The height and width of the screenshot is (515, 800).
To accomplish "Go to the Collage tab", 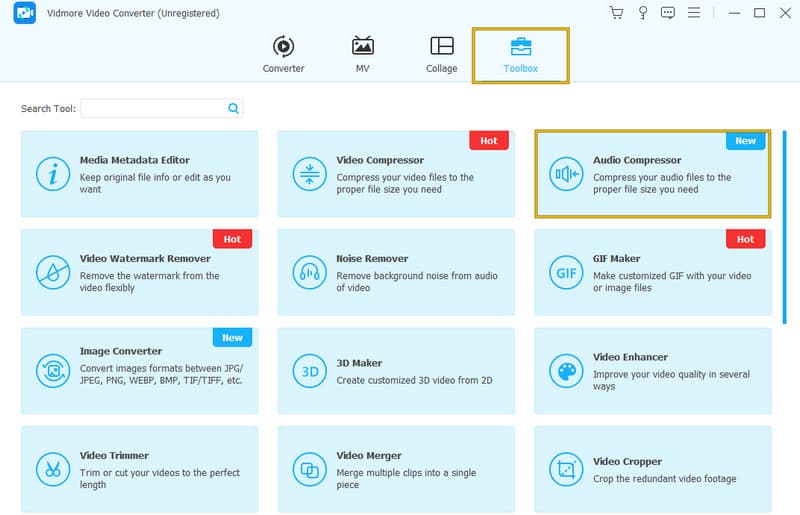I will point(441,54).
